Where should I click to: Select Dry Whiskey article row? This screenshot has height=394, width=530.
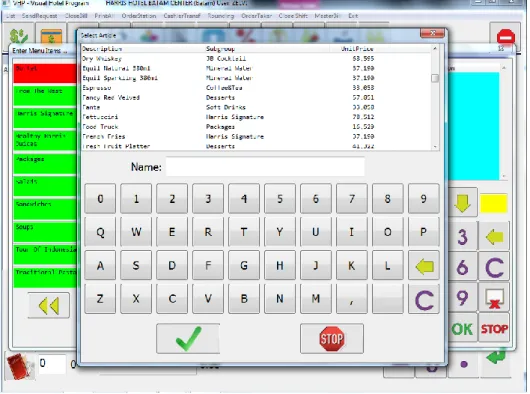[x=256, y=58]
